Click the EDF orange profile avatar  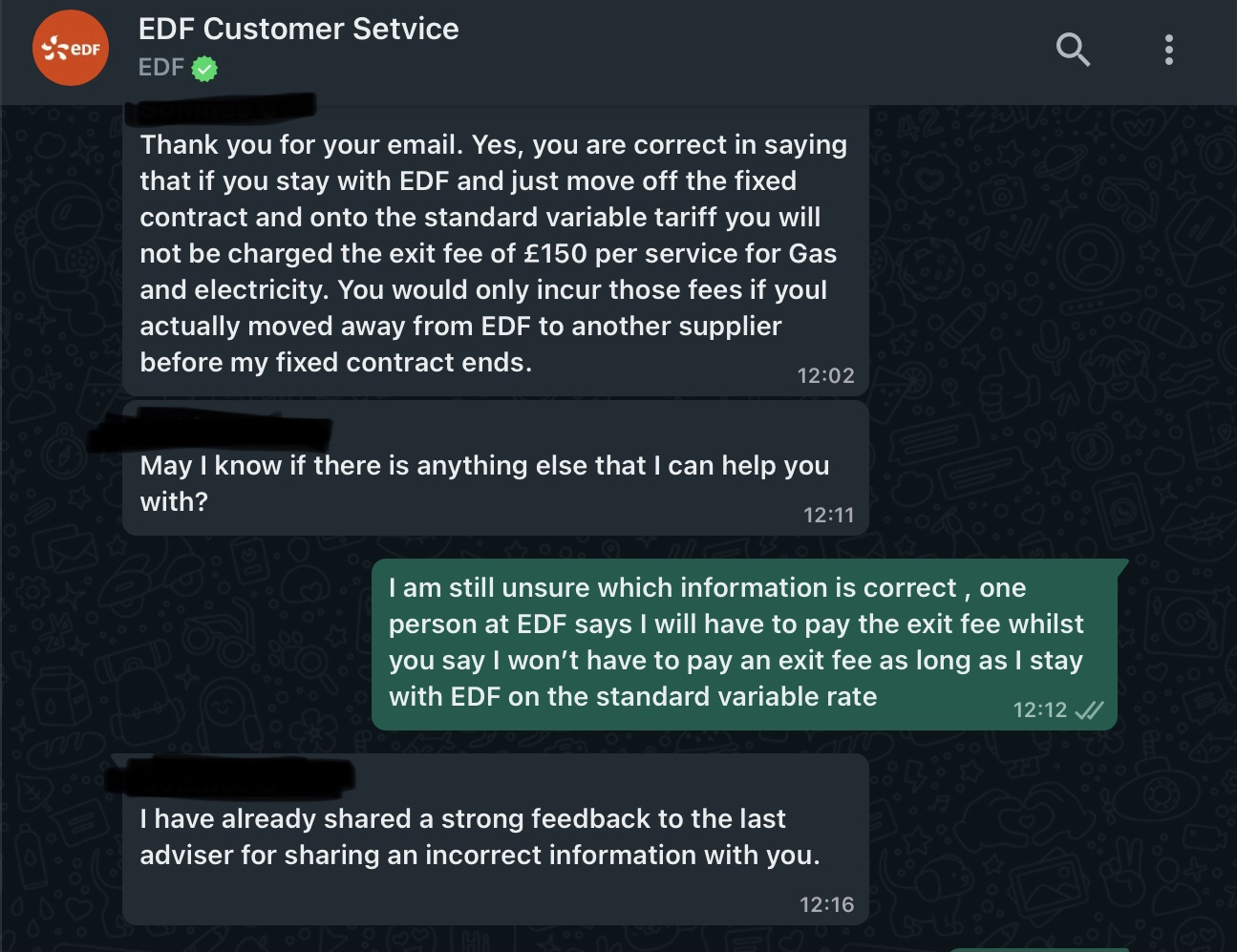coord(71,48)
